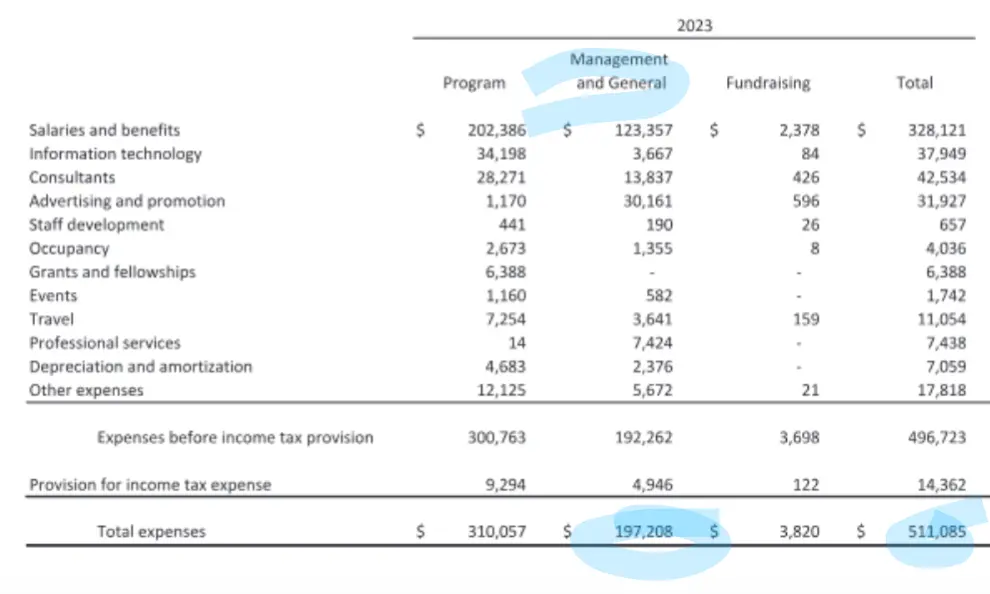Click the 310,057 Program total expenses value
This screenshot has height=594, width=990.
496,532
